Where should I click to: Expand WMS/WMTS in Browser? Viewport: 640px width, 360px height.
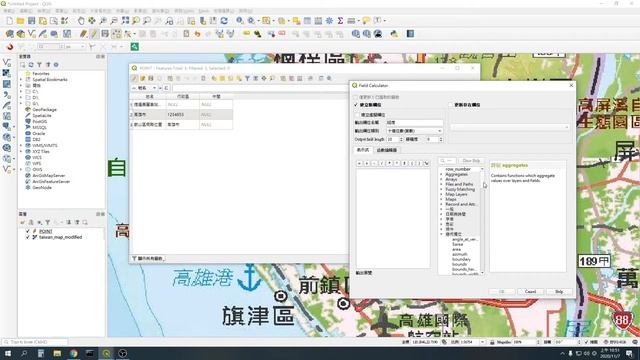coord(22,145)
